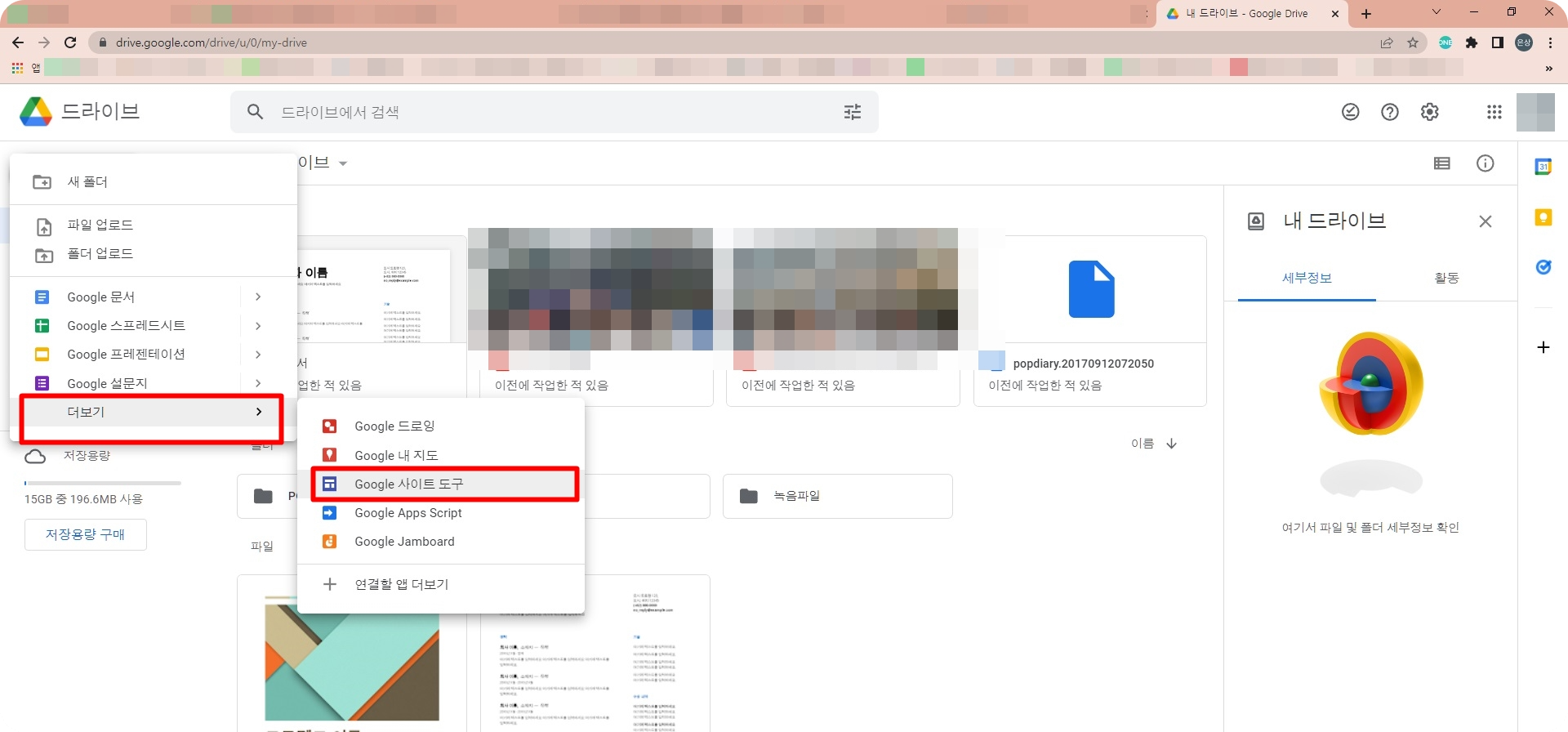This screenshot has height=732, width=1568.
Task: Open a new browser tab
Action: tap(1366, 13)
